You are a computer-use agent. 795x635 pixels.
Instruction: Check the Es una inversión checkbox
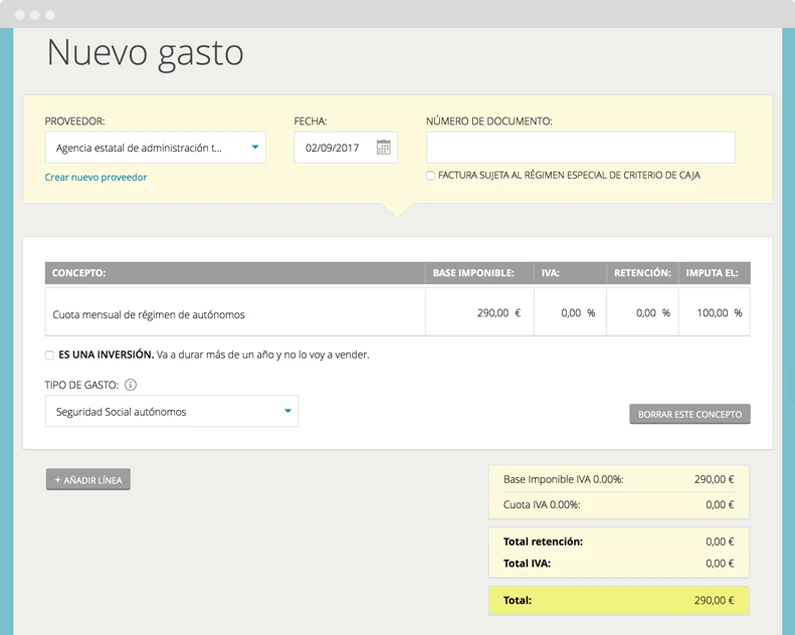tap(49, 355)
